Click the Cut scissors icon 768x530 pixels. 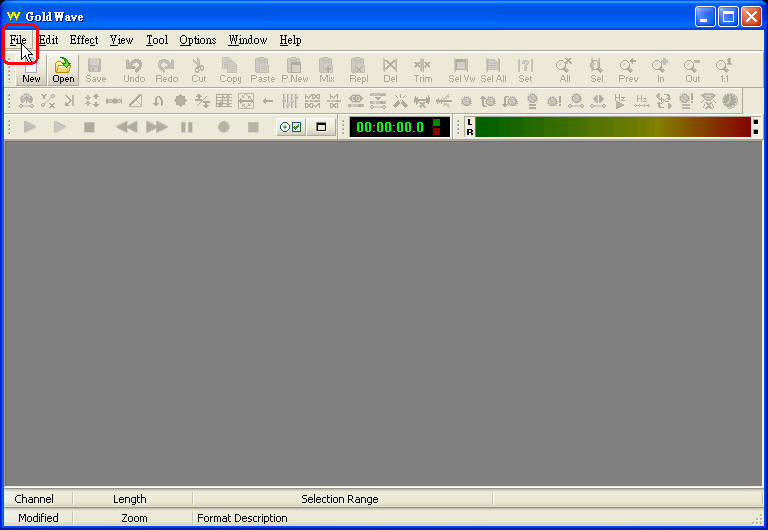(198, 70)
